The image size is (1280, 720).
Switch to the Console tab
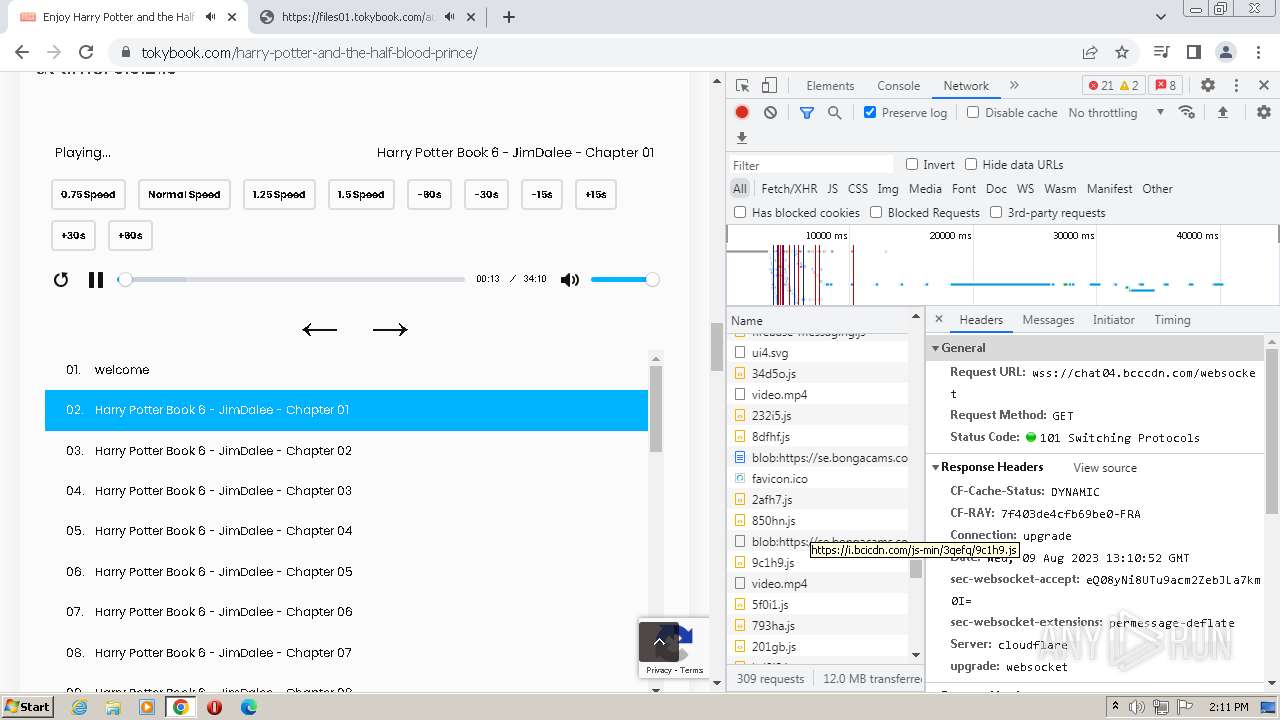898,86
